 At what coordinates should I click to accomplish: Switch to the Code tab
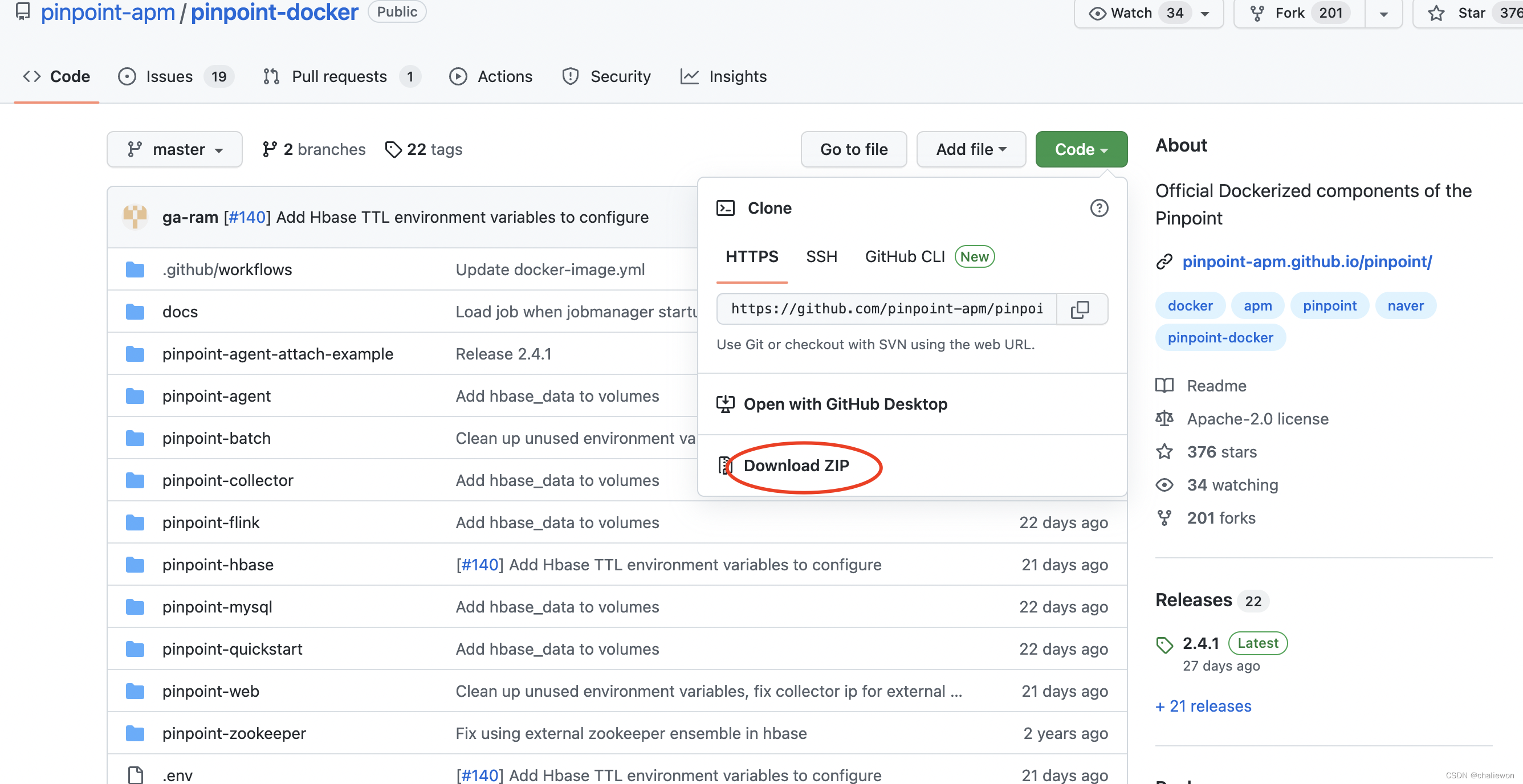pos(57,77)
